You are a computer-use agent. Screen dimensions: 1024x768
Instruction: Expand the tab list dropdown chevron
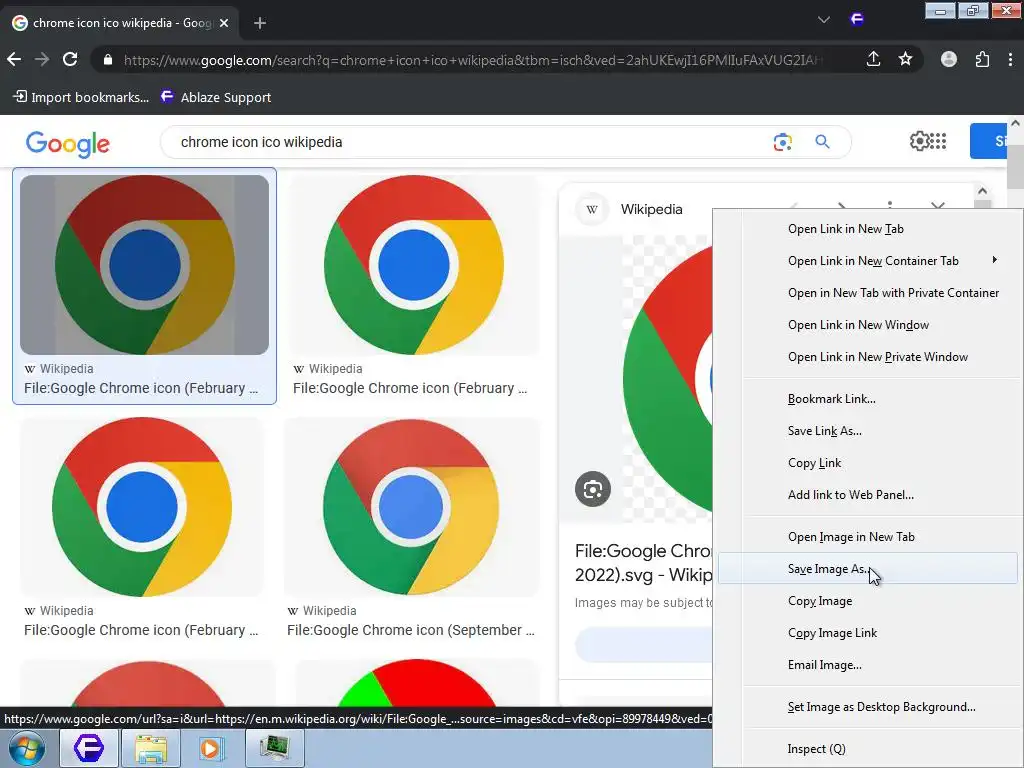click(824, 20)
